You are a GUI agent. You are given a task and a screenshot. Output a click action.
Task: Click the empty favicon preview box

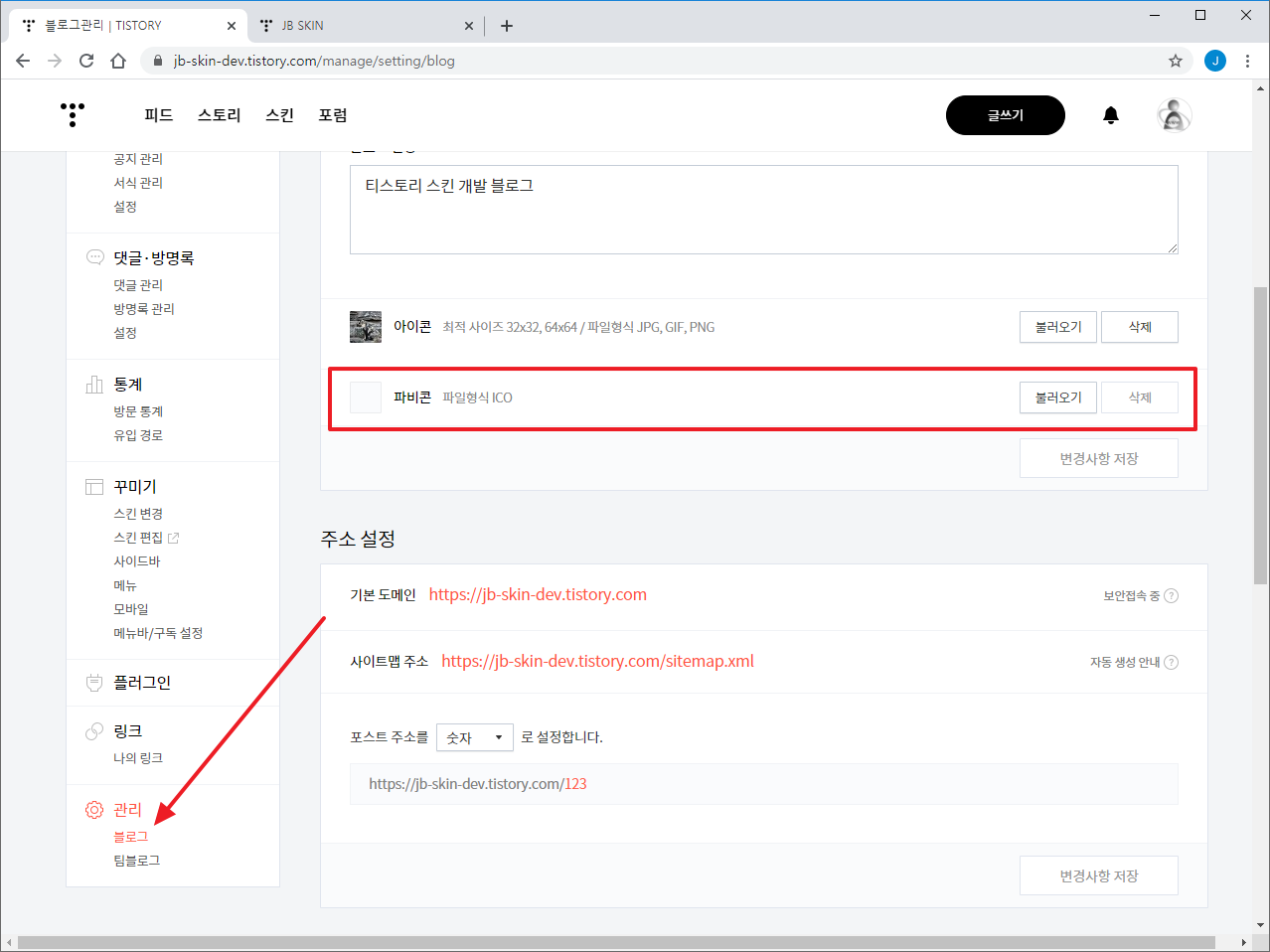click(x=366, y=397)
